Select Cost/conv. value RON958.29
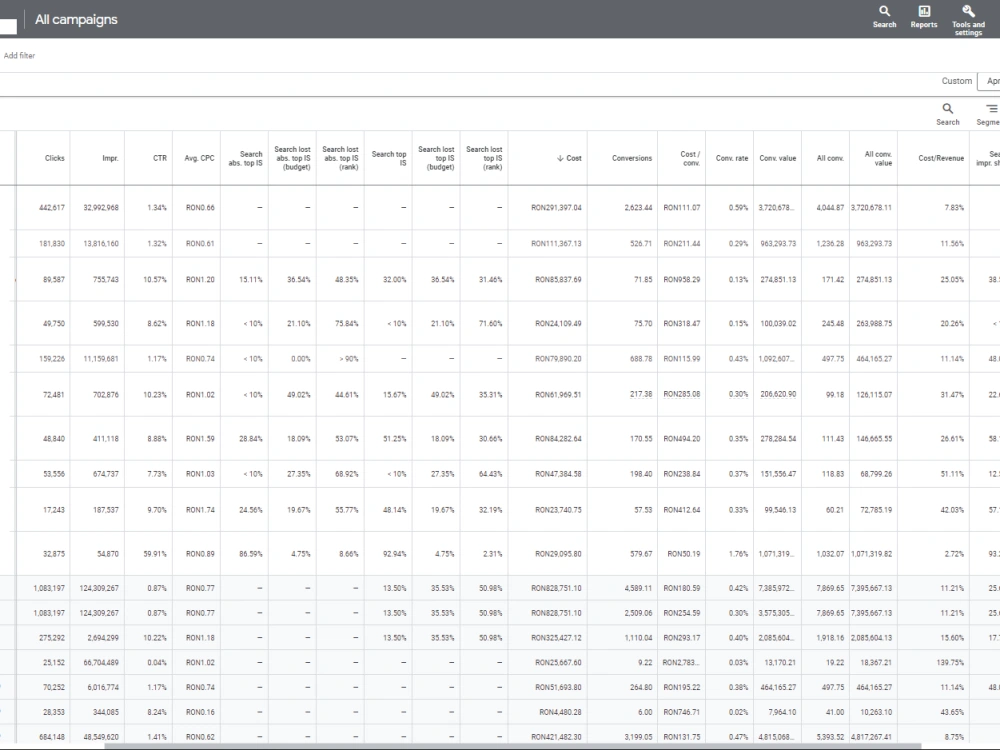This screenshot has height=750, width=1000. point(682,279)
